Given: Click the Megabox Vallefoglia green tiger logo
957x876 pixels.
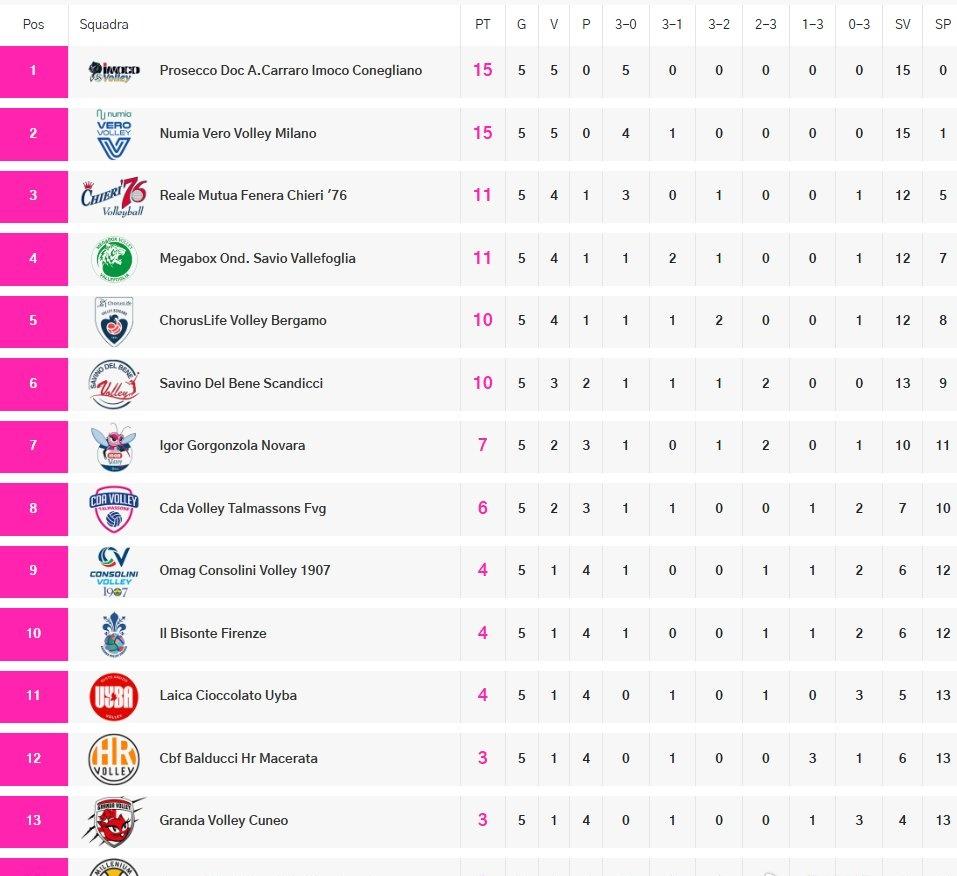Looking at the screenshot, I should [114, 259].
